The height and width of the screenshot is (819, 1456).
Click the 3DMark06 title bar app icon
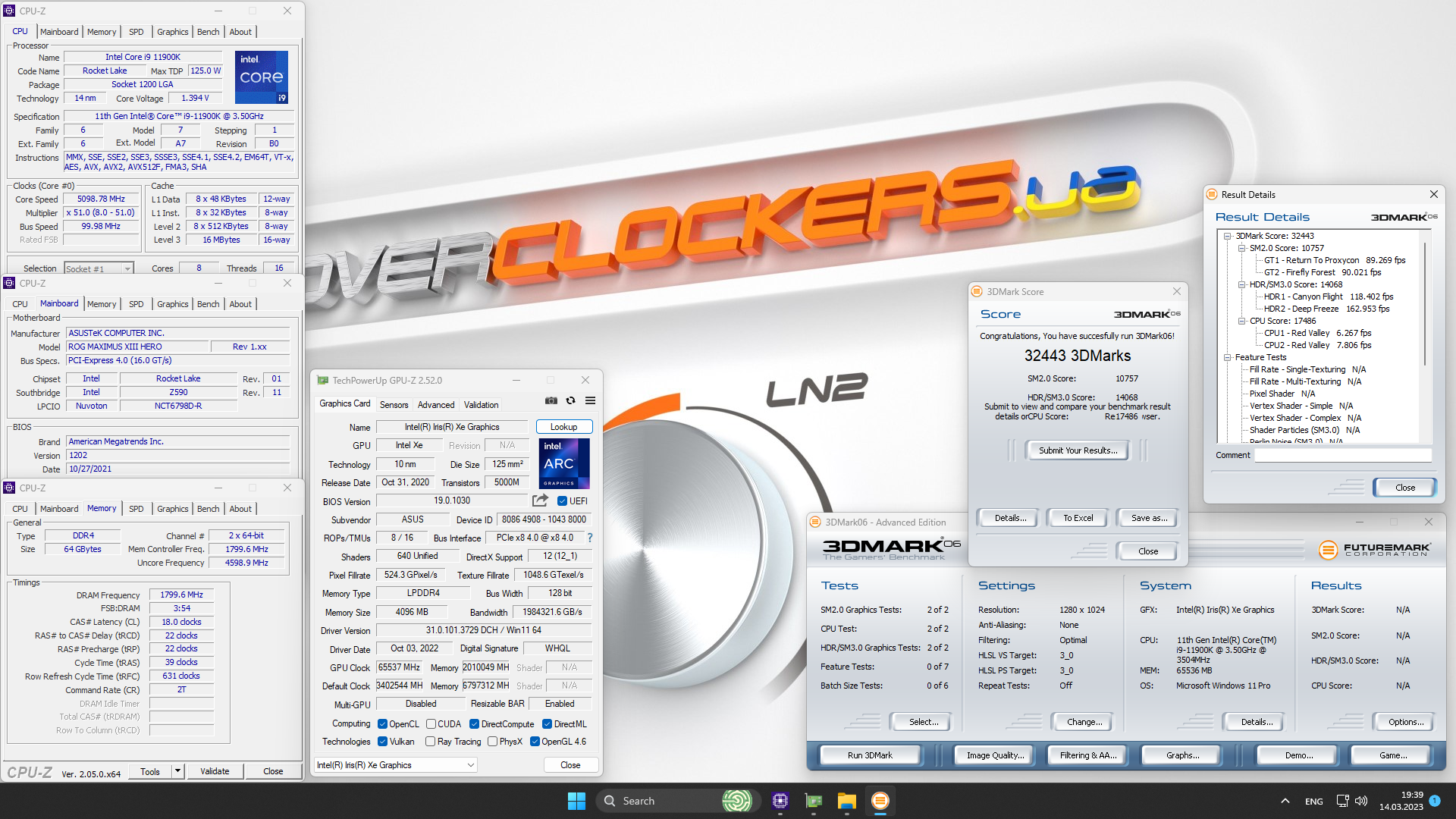coord(815,522)
